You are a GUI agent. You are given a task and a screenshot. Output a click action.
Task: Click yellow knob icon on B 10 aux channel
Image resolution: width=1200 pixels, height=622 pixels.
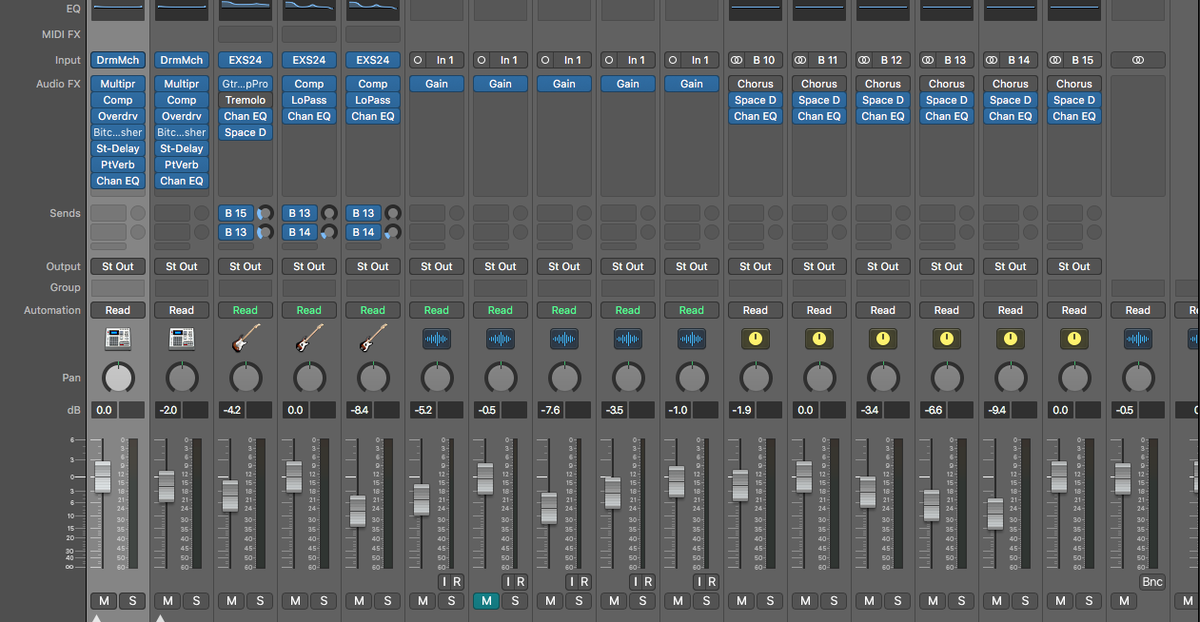tap(755, 339)
